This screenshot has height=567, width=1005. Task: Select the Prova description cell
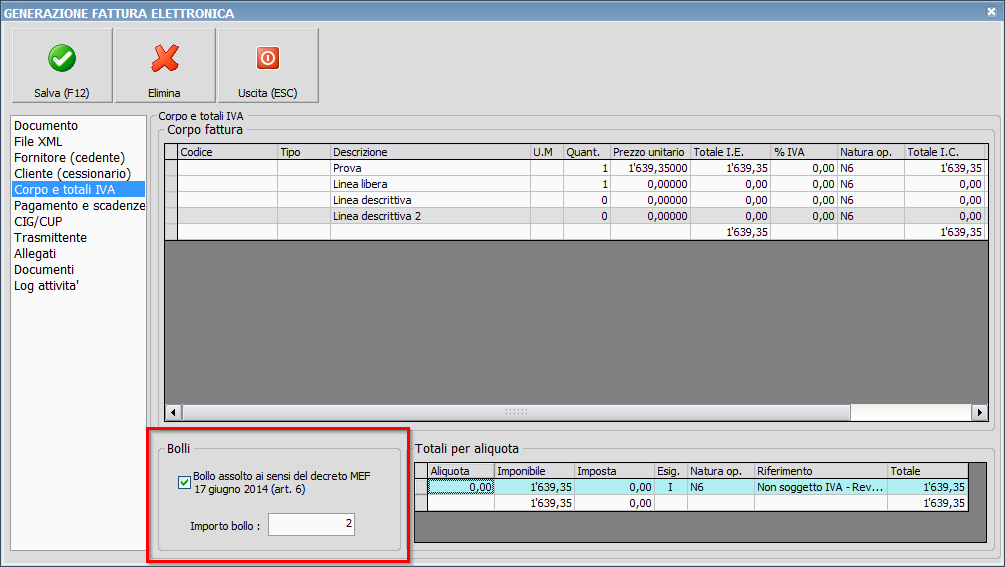[430, 168]
